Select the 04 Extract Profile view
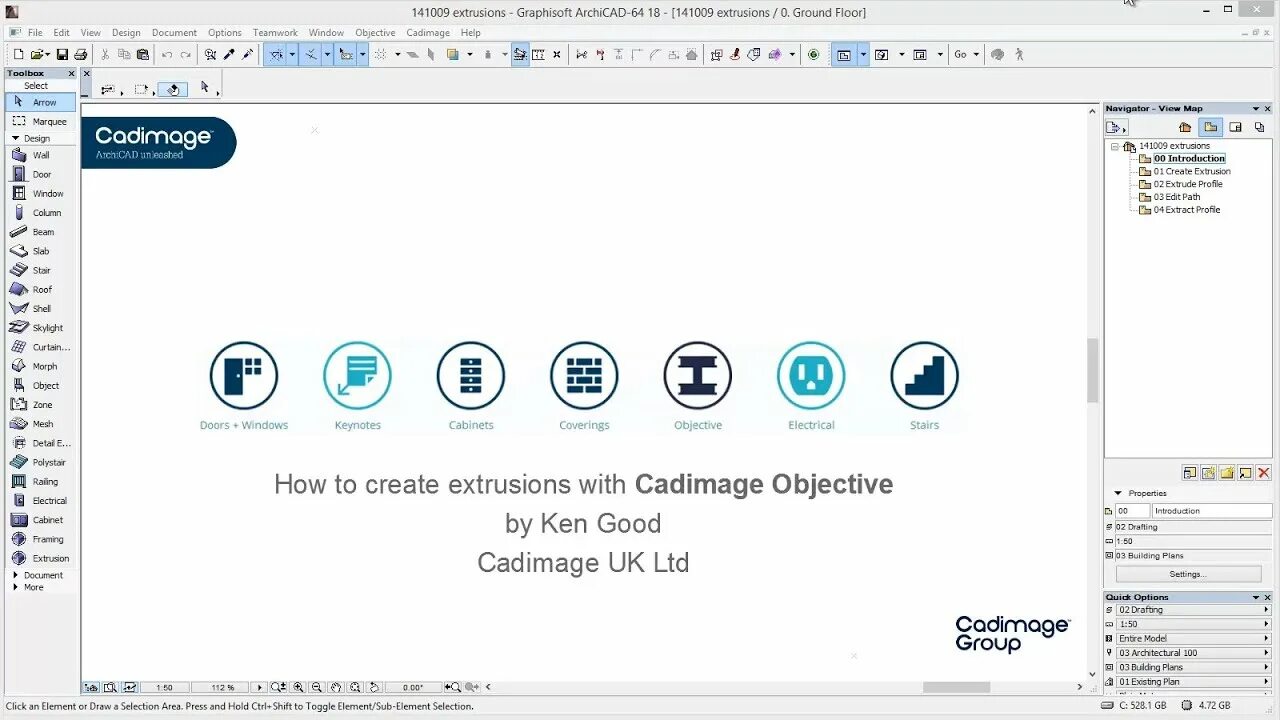Image resolution: width=1280 pixels, height=720 pixels. [x=1187, y=210]
